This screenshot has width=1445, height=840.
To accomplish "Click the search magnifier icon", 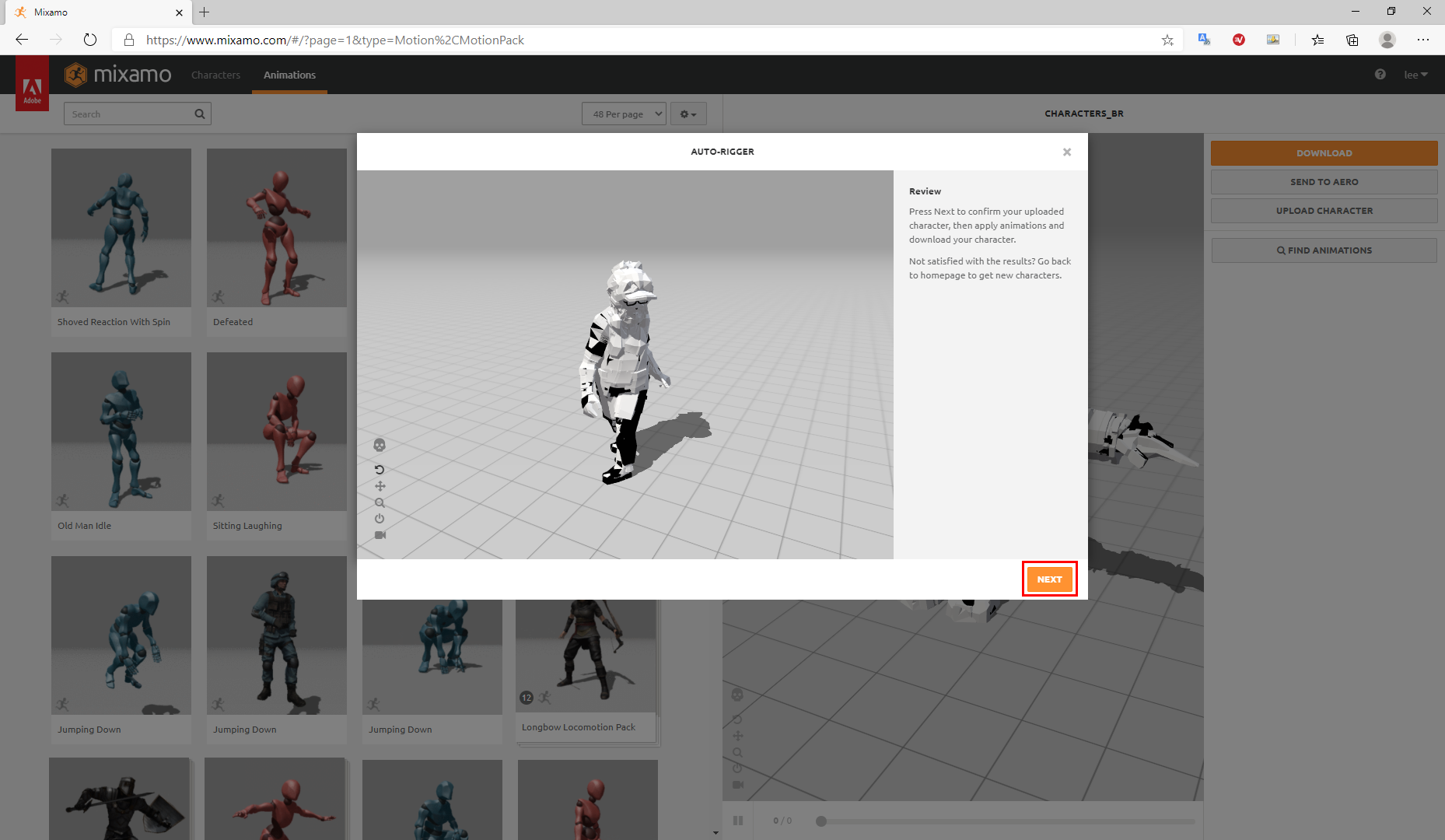I will click(x=200, y=114).
